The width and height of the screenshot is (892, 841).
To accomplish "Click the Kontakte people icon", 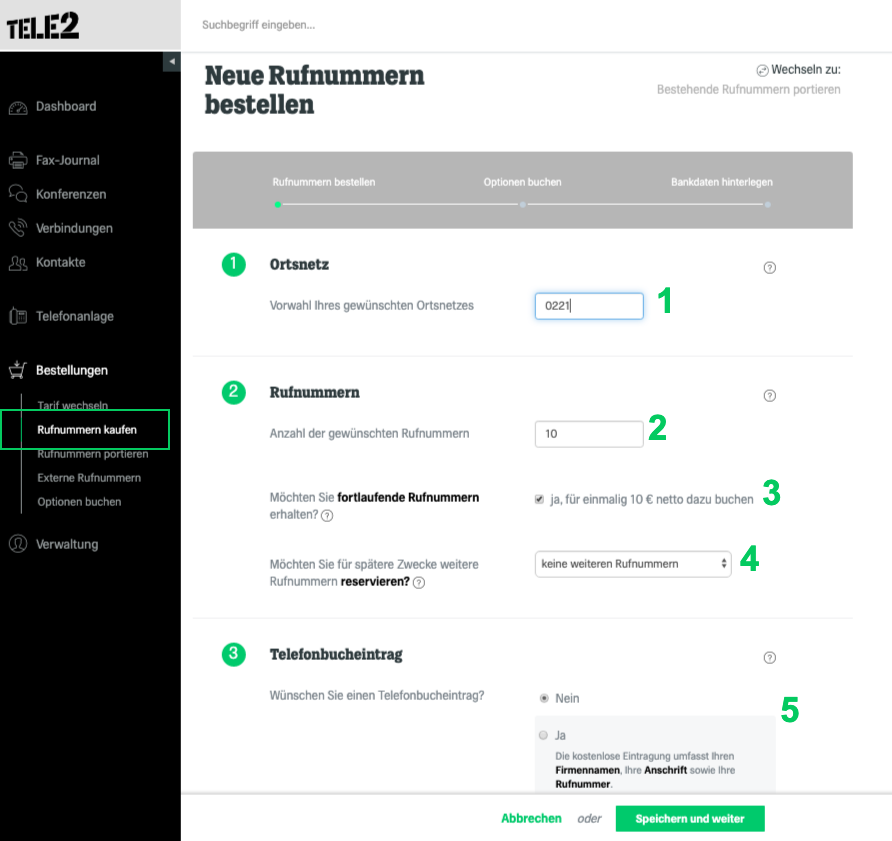I will 18,263.
